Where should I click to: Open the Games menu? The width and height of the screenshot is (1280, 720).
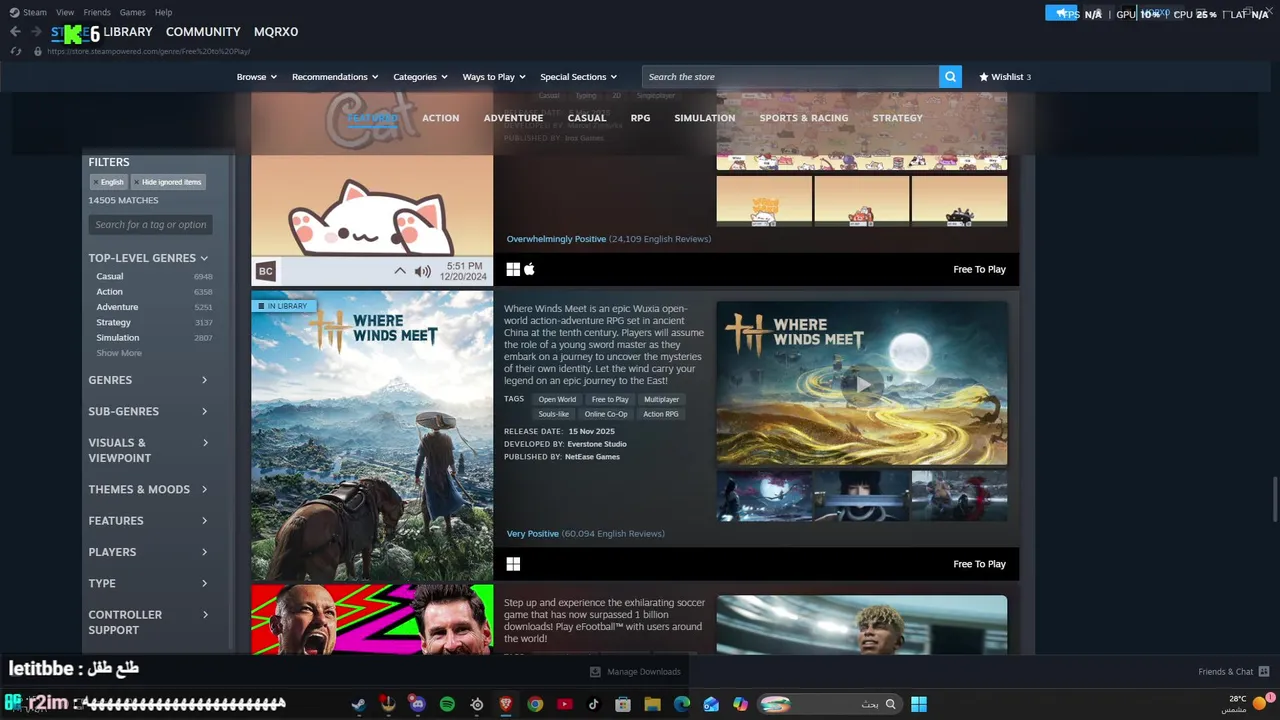(x=132, y=12)
